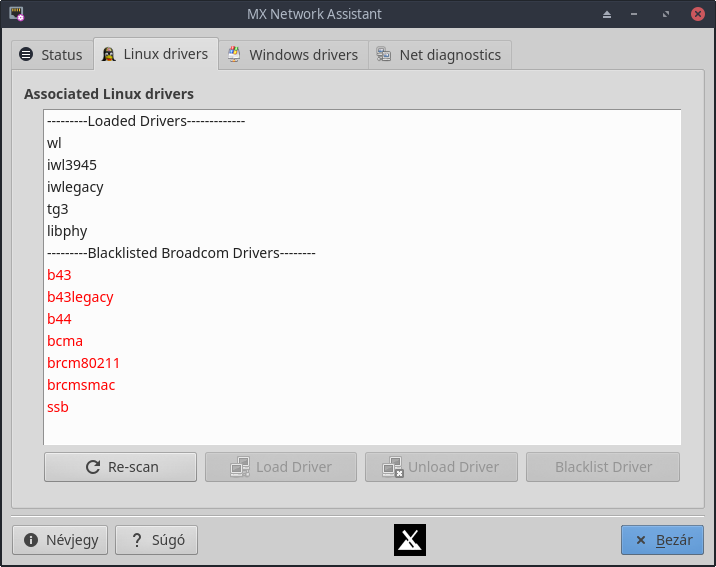The height and width of the screenshot is (567, 716).
Task: Select the blacklisted b44 driver
Action: pyautogui.click(x=362, y=319)
